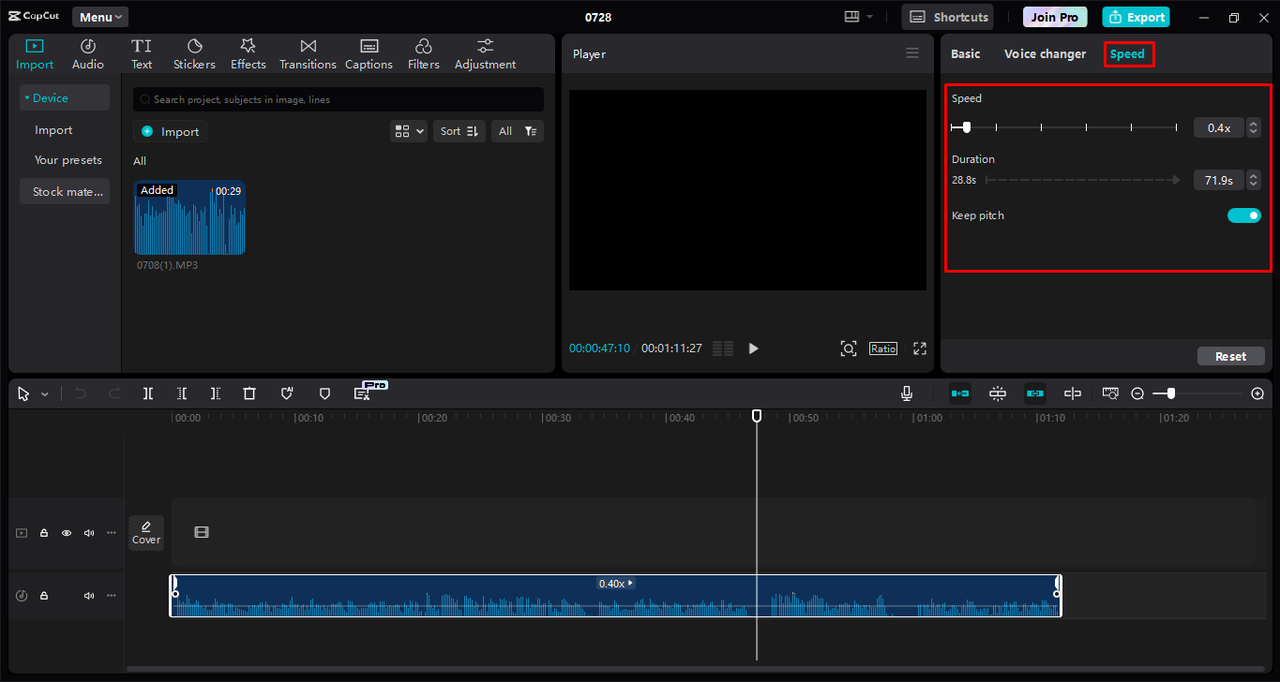This screenshot has width=1280, height=682.
Task: Select Your presets in the sidebar
Action: [x=68, y=160]
